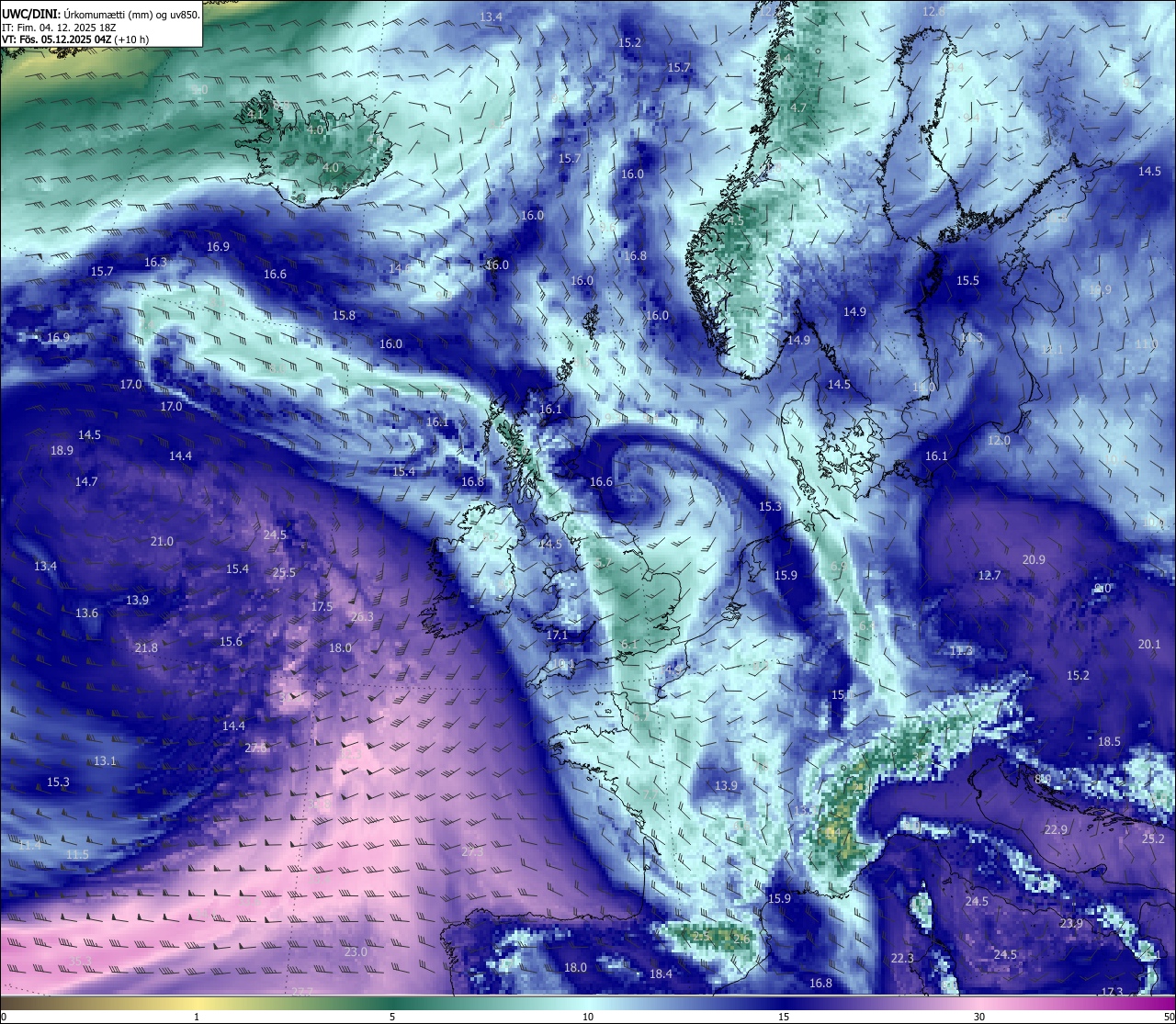Select the 18.4 map value

point(661,973)
